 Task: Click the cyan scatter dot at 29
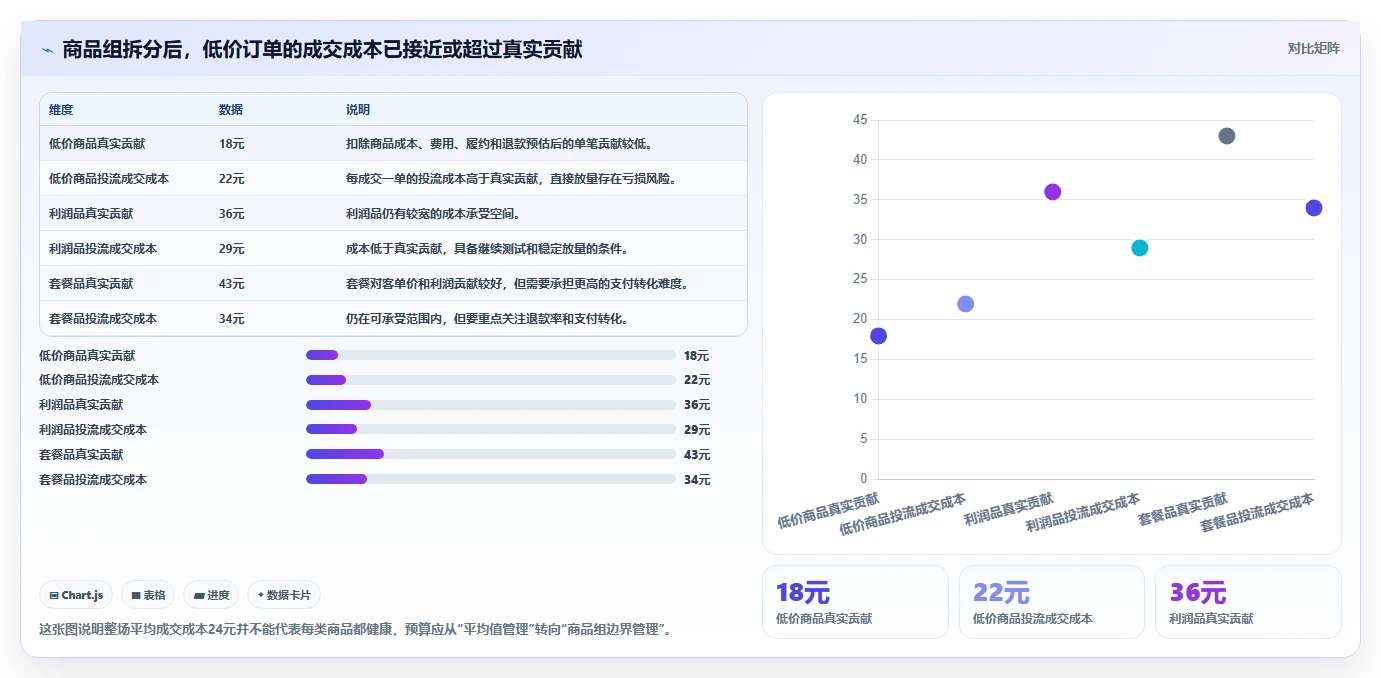click(x=1139, y=248)
